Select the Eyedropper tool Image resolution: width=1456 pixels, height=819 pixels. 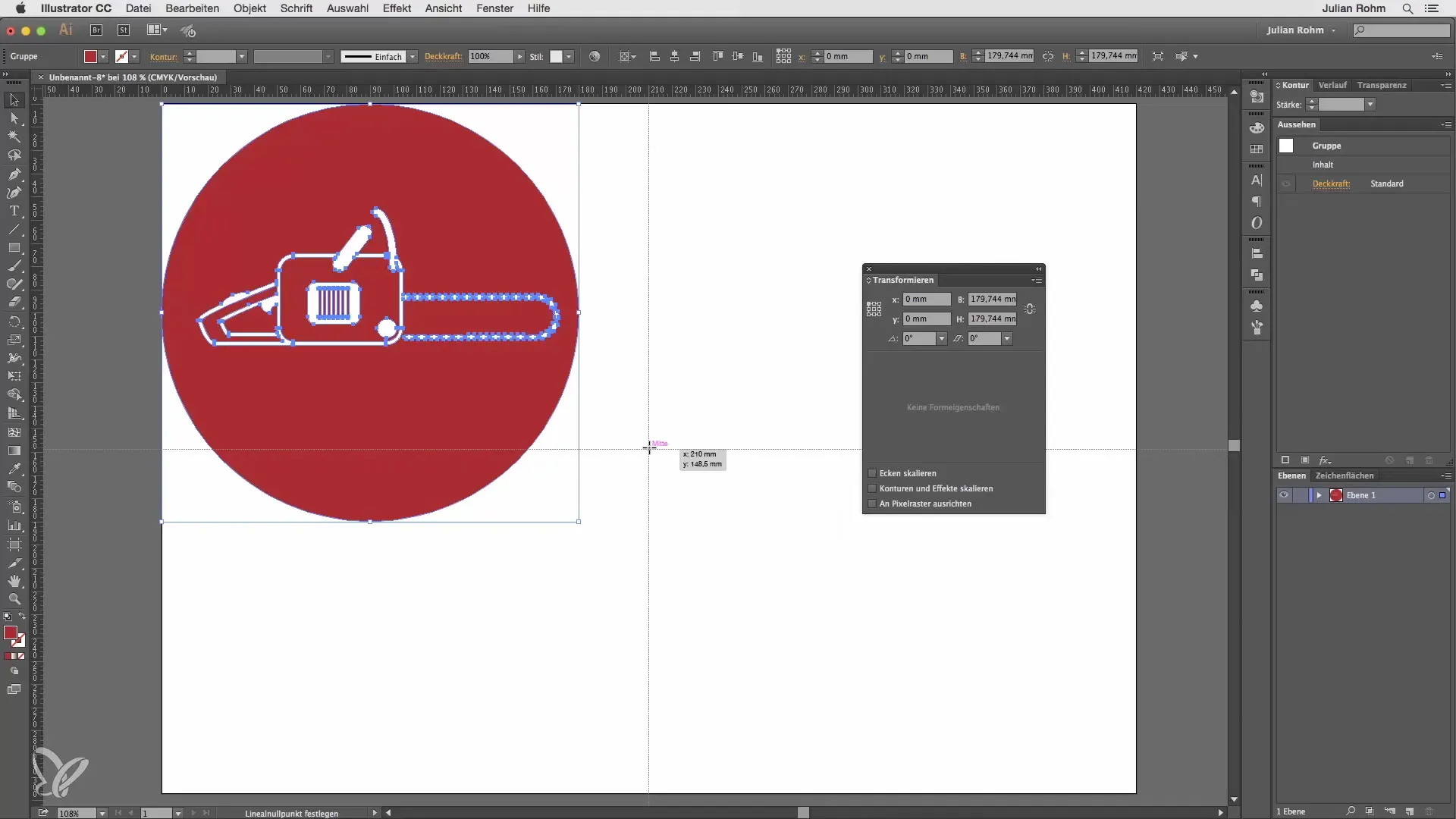pyautogui.click(x=14, y=469)
